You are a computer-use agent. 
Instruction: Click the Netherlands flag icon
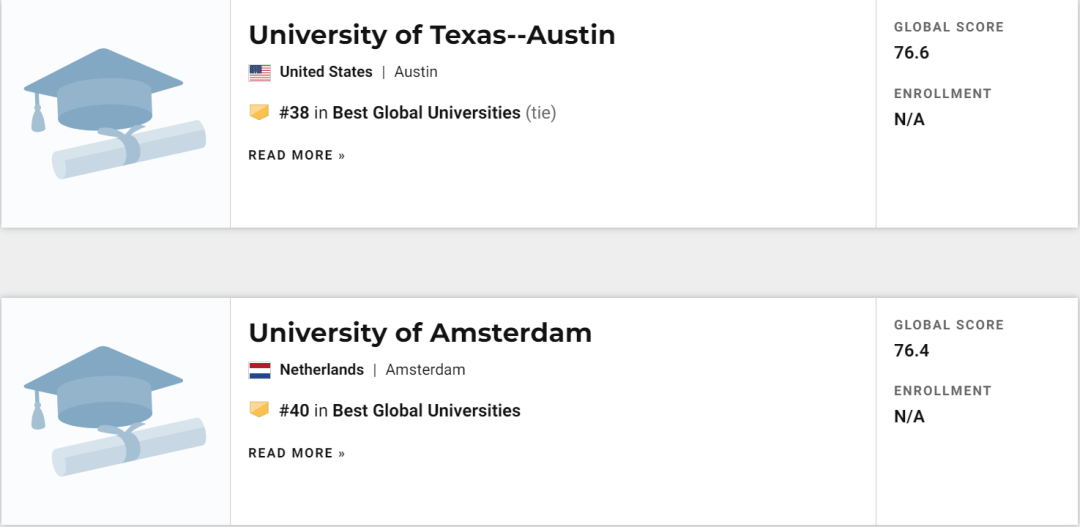click(260, 370)
